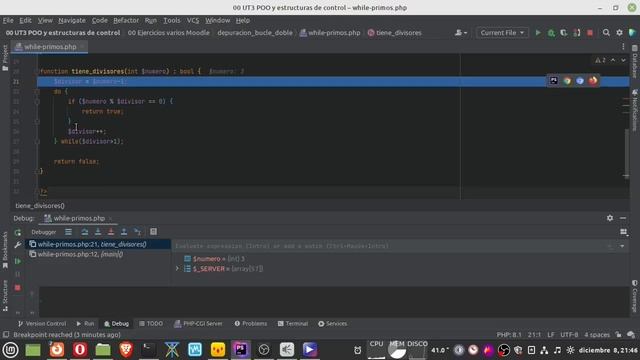Image resolution: width=640 pixels, height=360 pixels.
Task: Open the Tools menu
Action: point(171,20)
